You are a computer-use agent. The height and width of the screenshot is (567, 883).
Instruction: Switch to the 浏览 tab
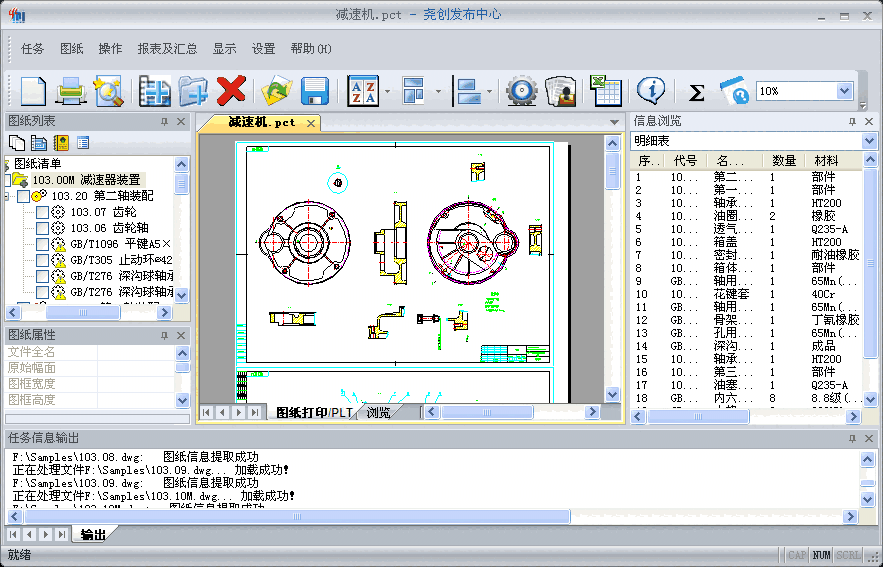378,412
